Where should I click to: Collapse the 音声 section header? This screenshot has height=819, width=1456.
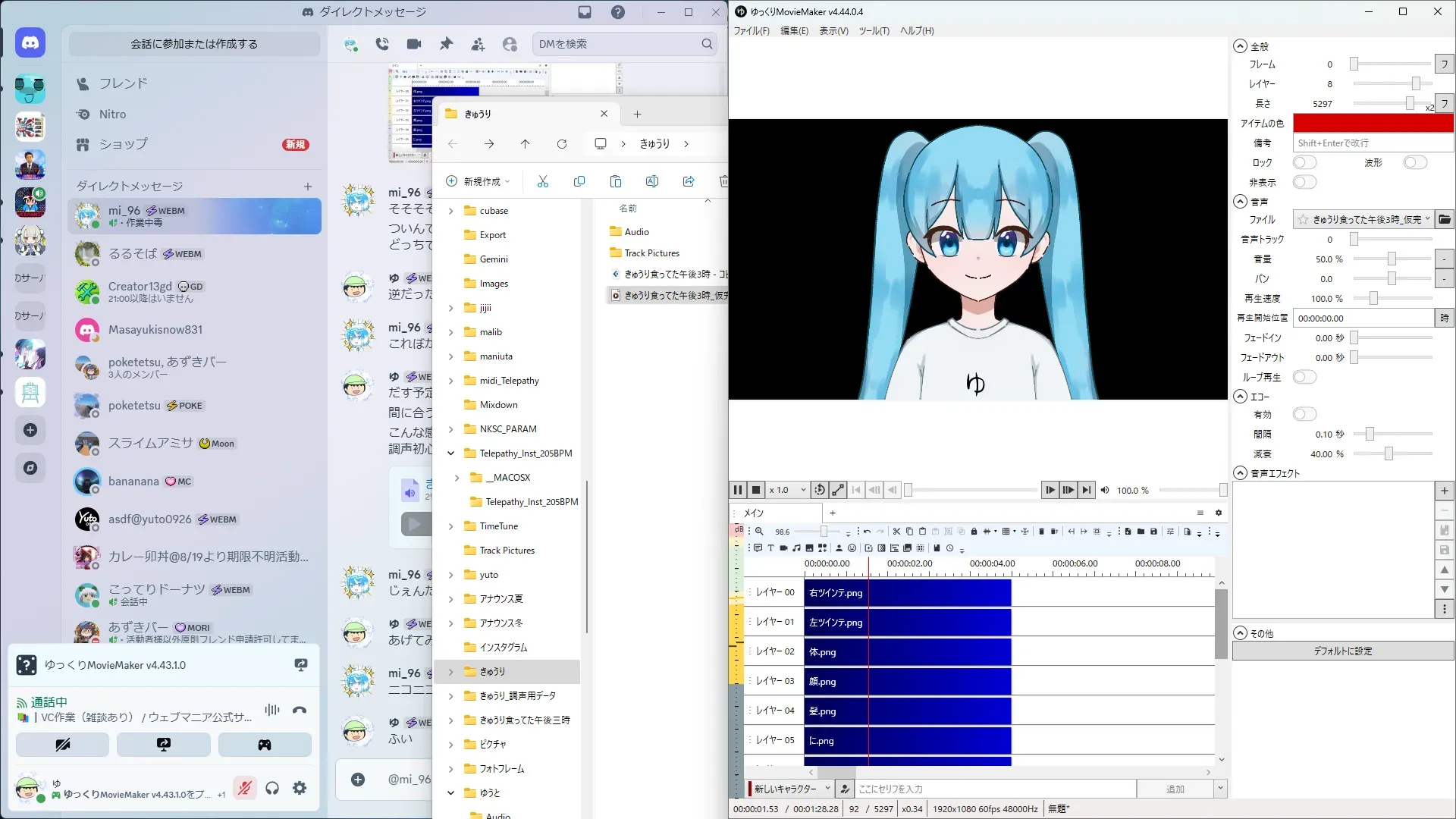click(1241, 202)
